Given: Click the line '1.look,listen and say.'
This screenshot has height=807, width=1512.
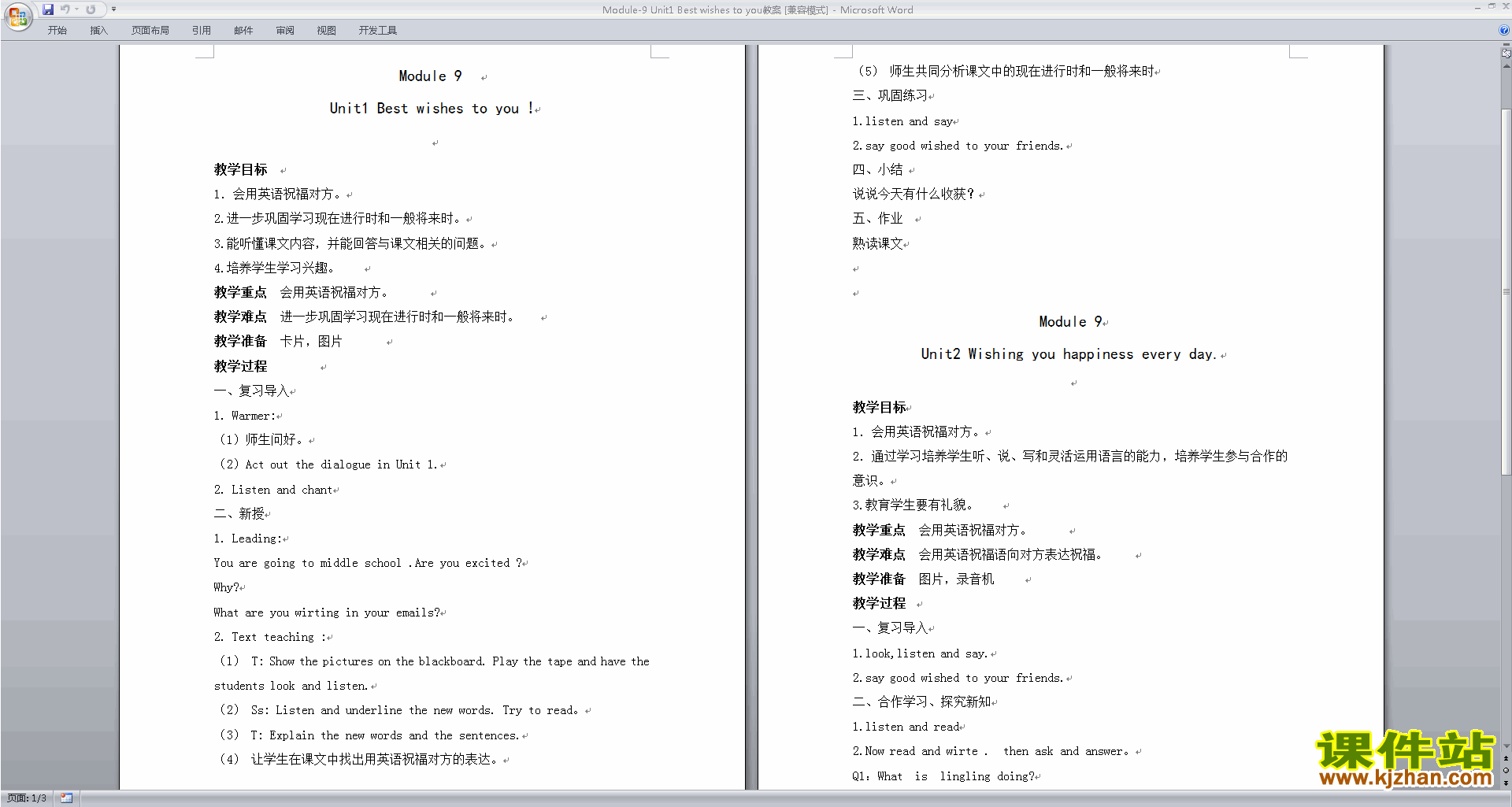Looking at the screenshot, I should point(921,653).
